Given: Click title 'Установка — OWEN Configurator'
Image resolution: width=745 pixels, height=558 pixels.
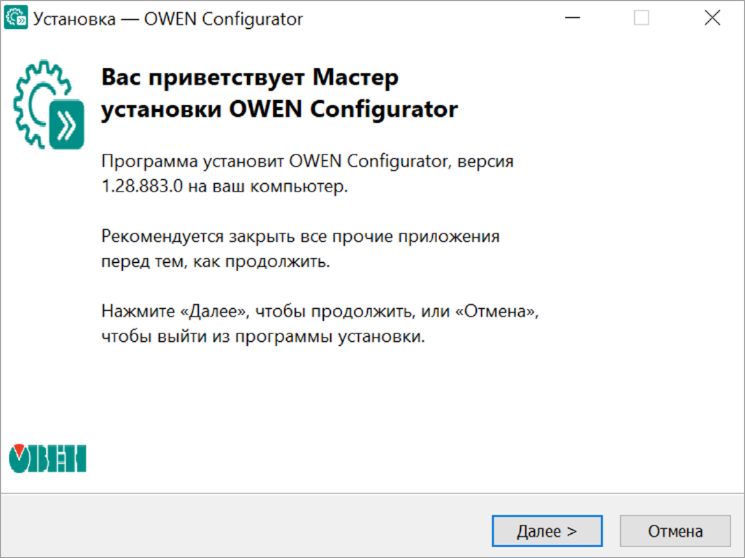Looking at the screenshot, I should click(168, 19).
